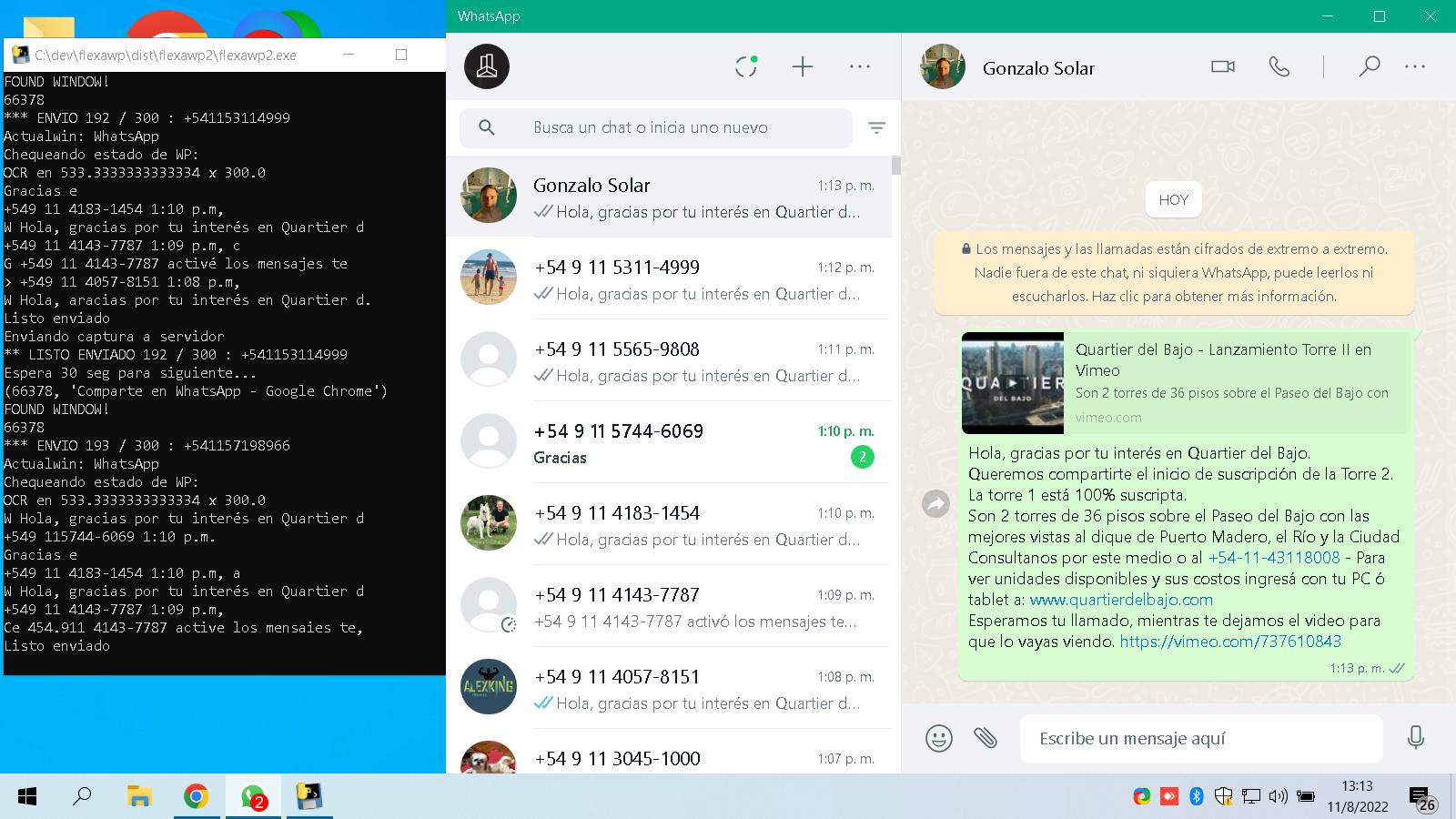Click profile photo of +54 9 11 4183-1454
Viewport: 1456px width, 819px height.
pos(489,522)
